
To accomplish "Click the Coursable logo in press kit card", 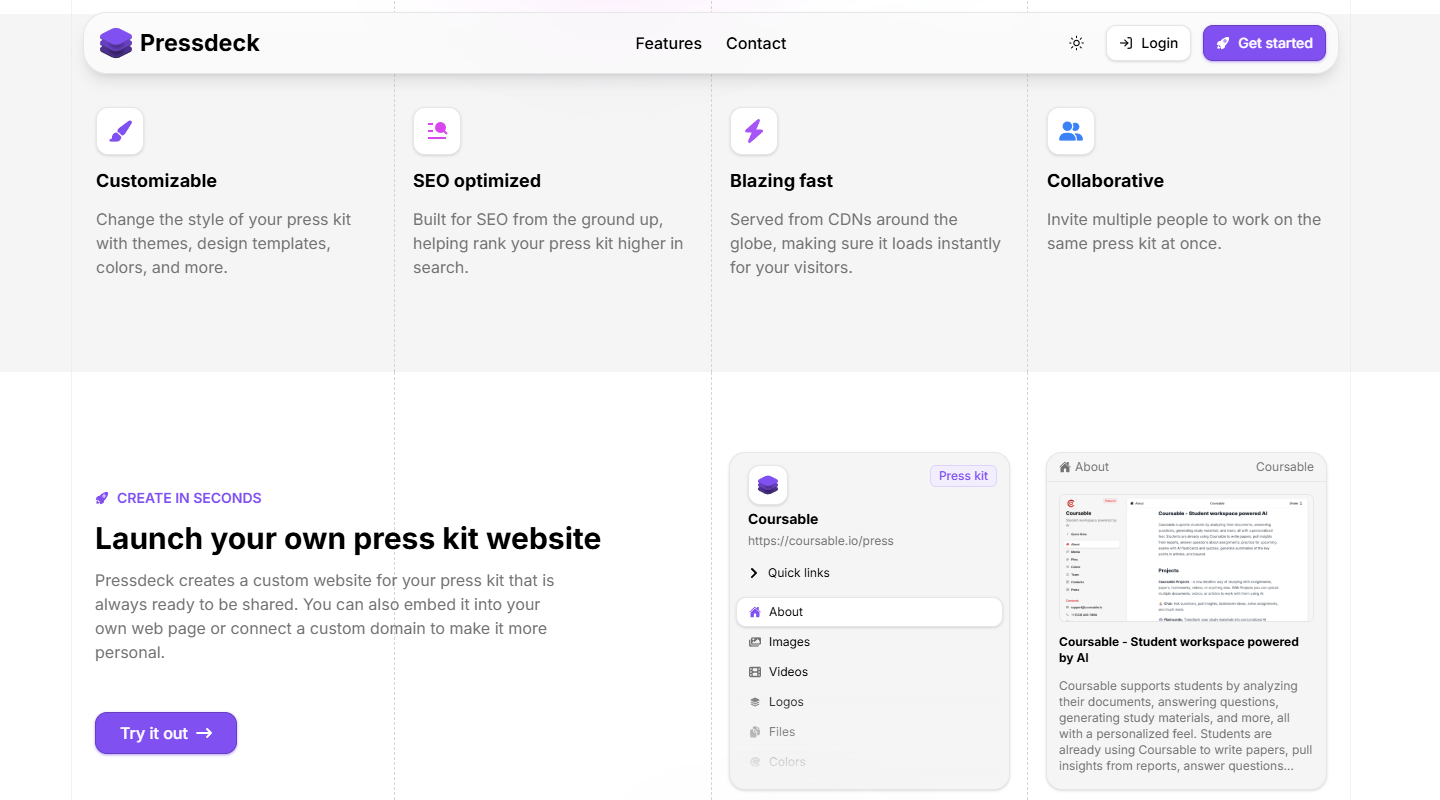I will (x=768, y=485).
